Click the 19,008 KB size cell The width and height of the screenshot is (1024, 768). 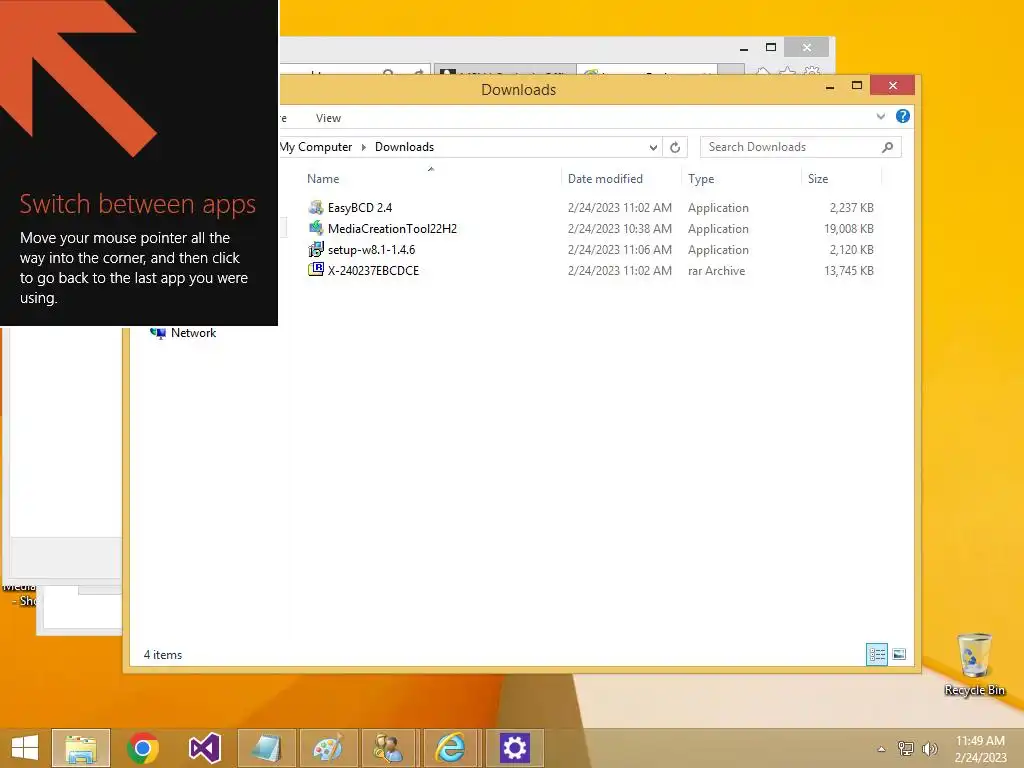pos(848,229)
